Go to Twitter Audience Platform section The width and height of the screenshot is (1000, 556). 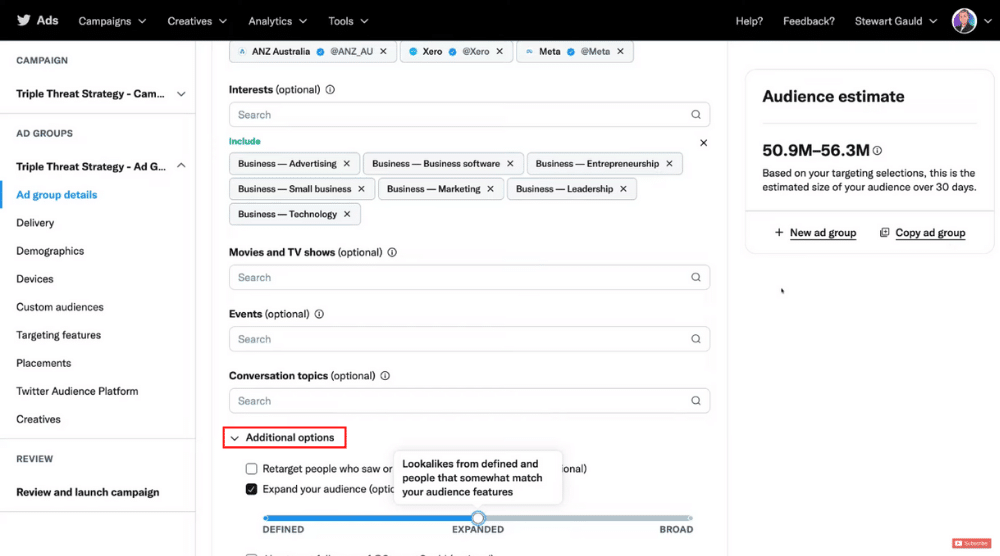click(77, 391)
